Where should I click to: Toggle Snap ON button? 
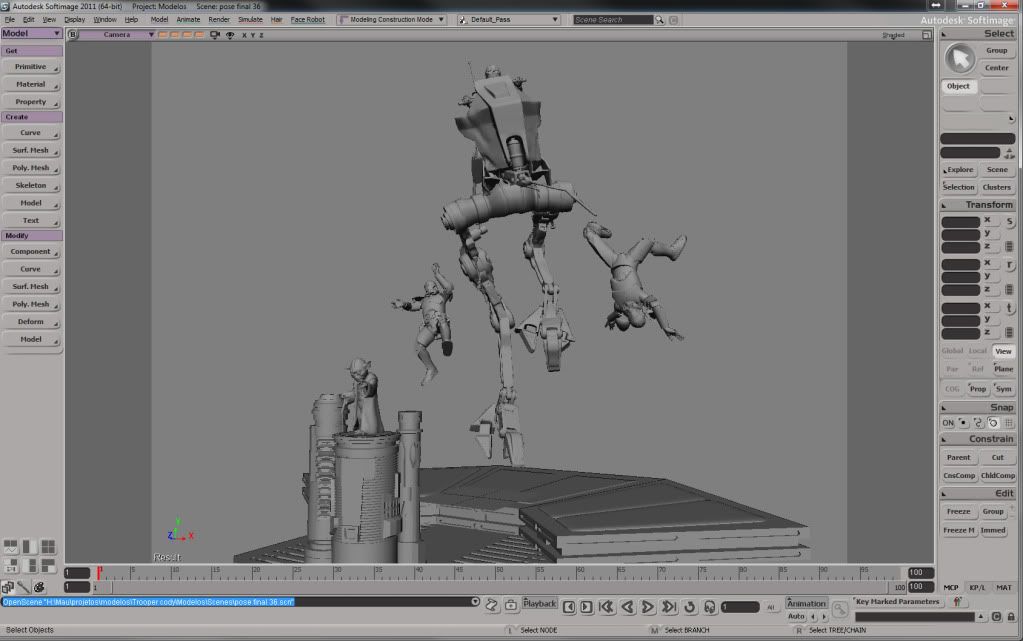[x=947, y=423]
